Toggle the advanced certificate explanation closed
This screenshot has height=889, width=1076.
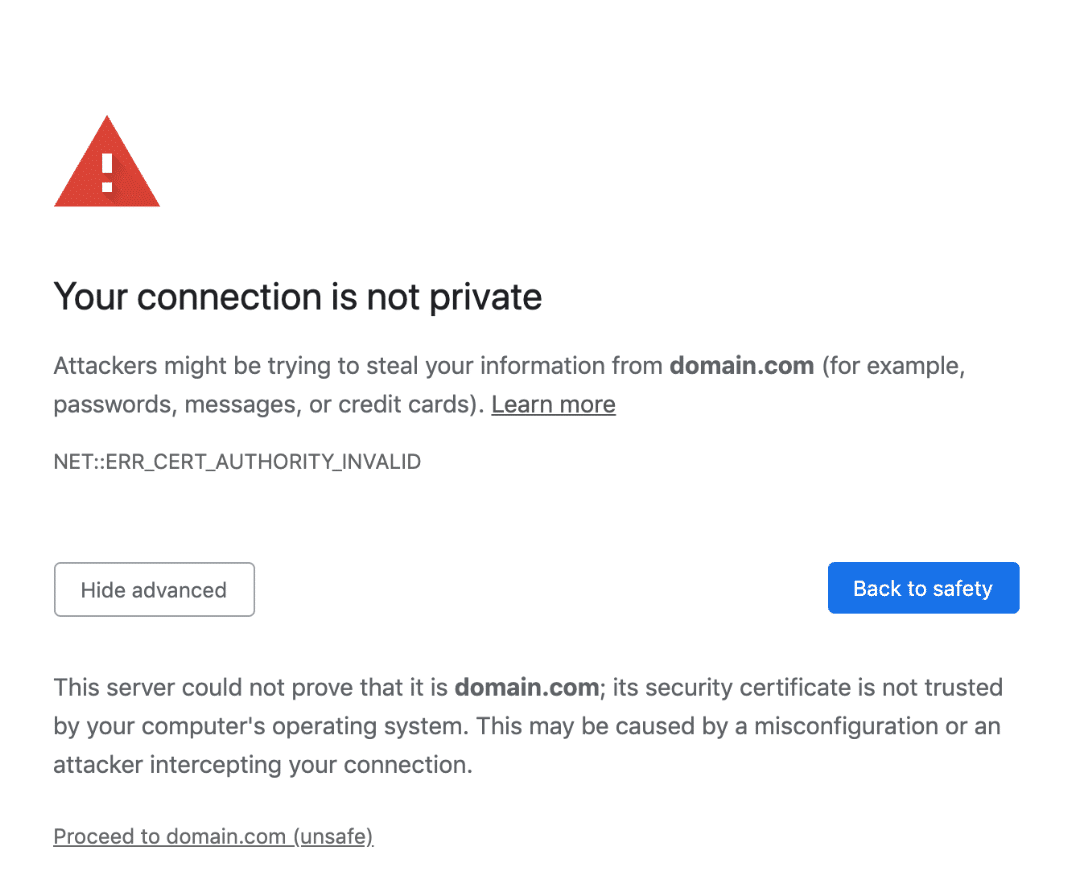point(154,589)
